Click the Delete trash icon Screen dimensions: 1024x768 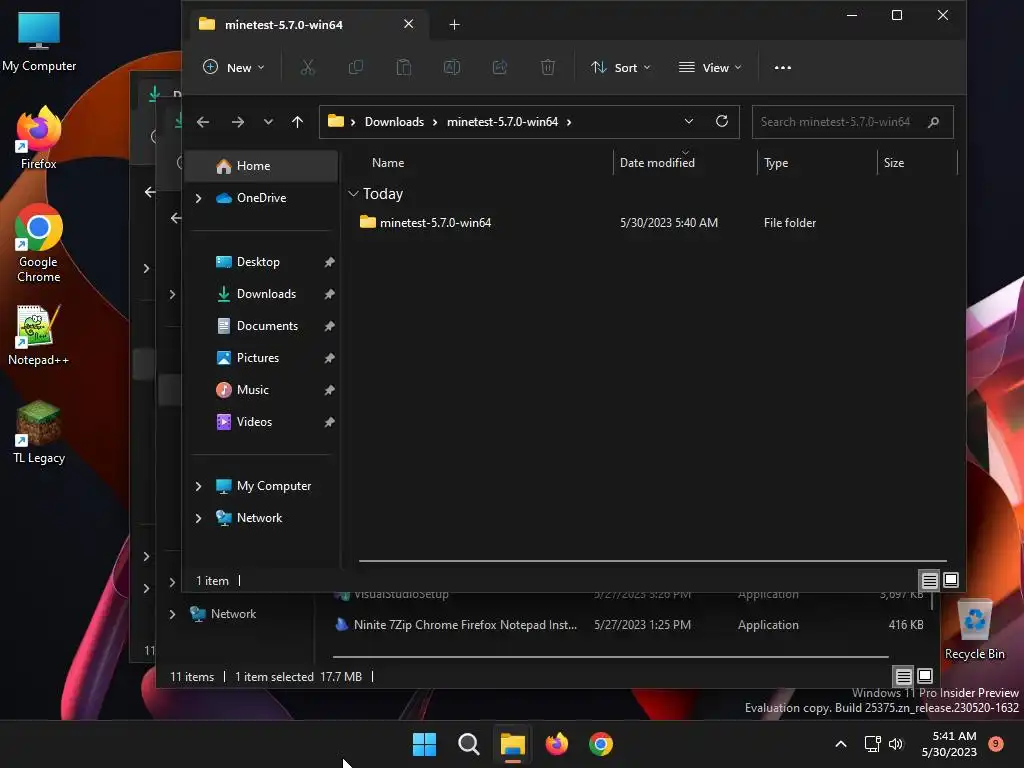pyautogui.click(x=548, y=67)
